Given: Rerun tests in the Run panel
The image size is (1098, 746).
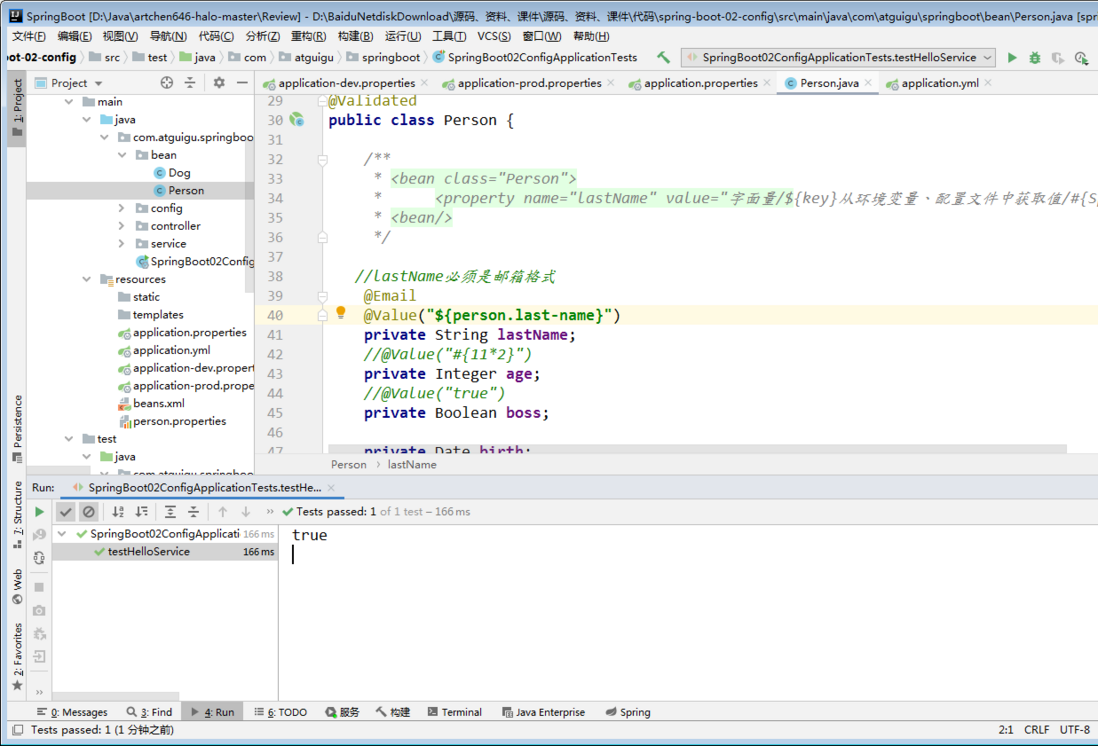Looking at the screenshot, I should pyautogui.click(x=39, y=512).
